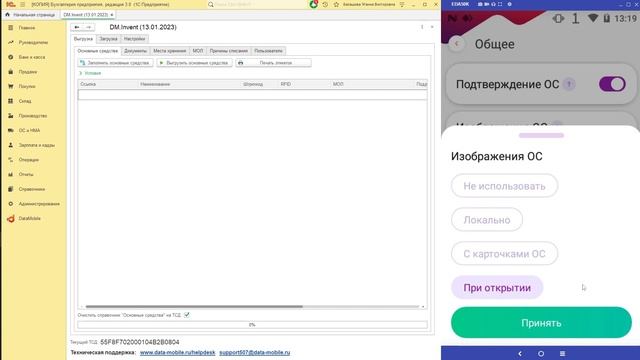Open the support email link at data-mobile.ru
Viewport: 640px width, 360px height.
255,353
